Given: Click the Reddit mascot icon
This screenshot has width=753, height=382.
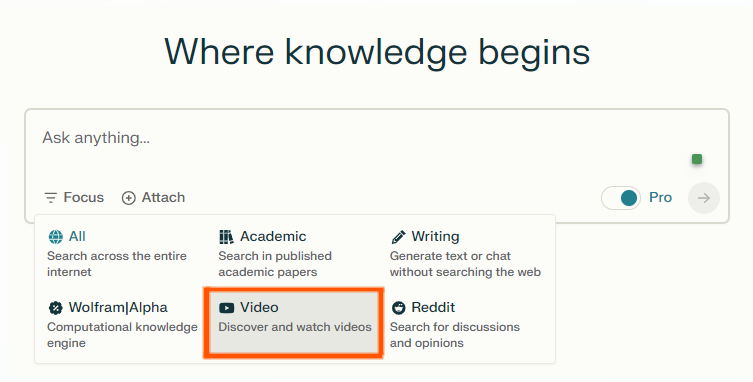Looking at the screenshot, I should (398, 308).
